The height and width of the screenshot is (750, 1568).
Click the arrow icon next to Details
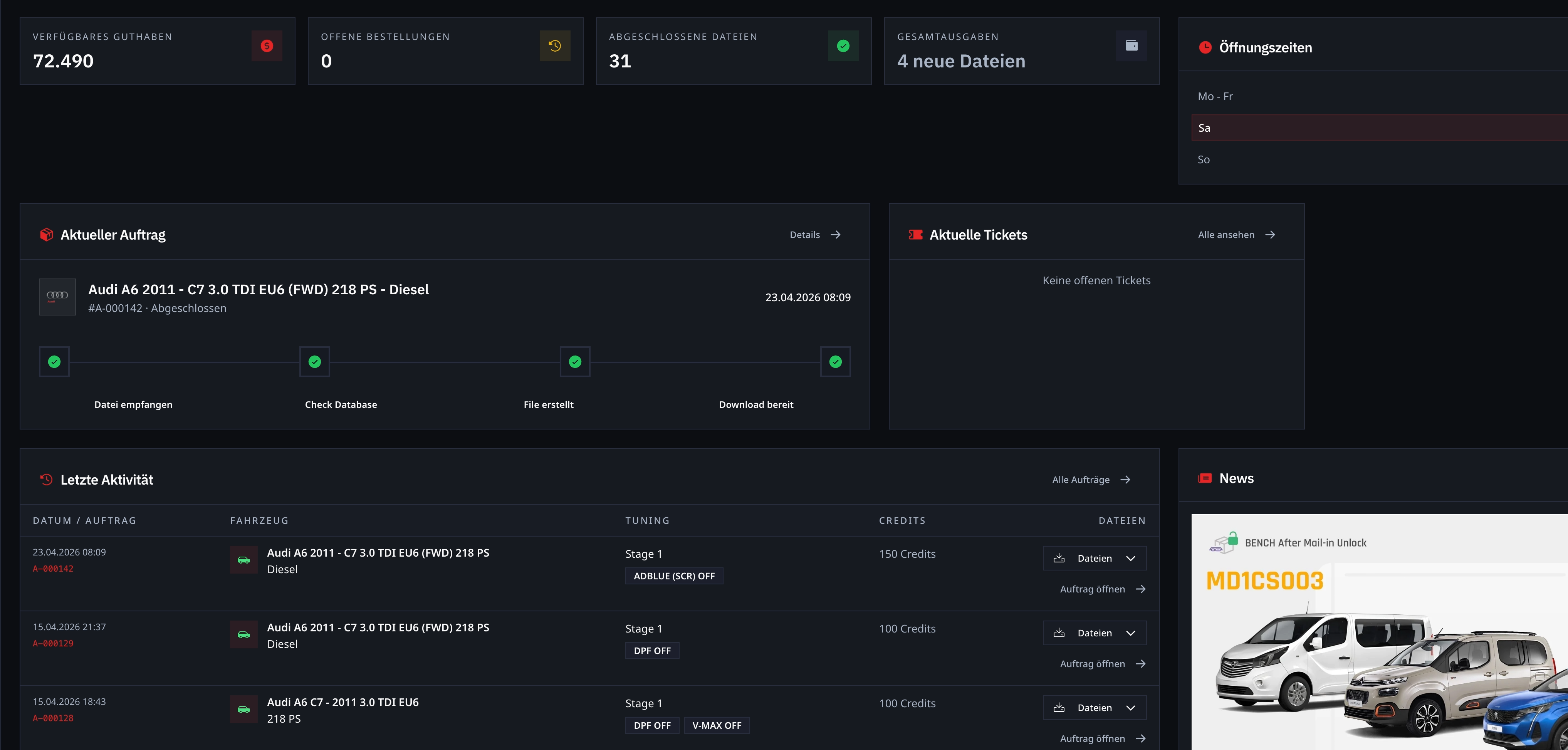tap(836, 234)
